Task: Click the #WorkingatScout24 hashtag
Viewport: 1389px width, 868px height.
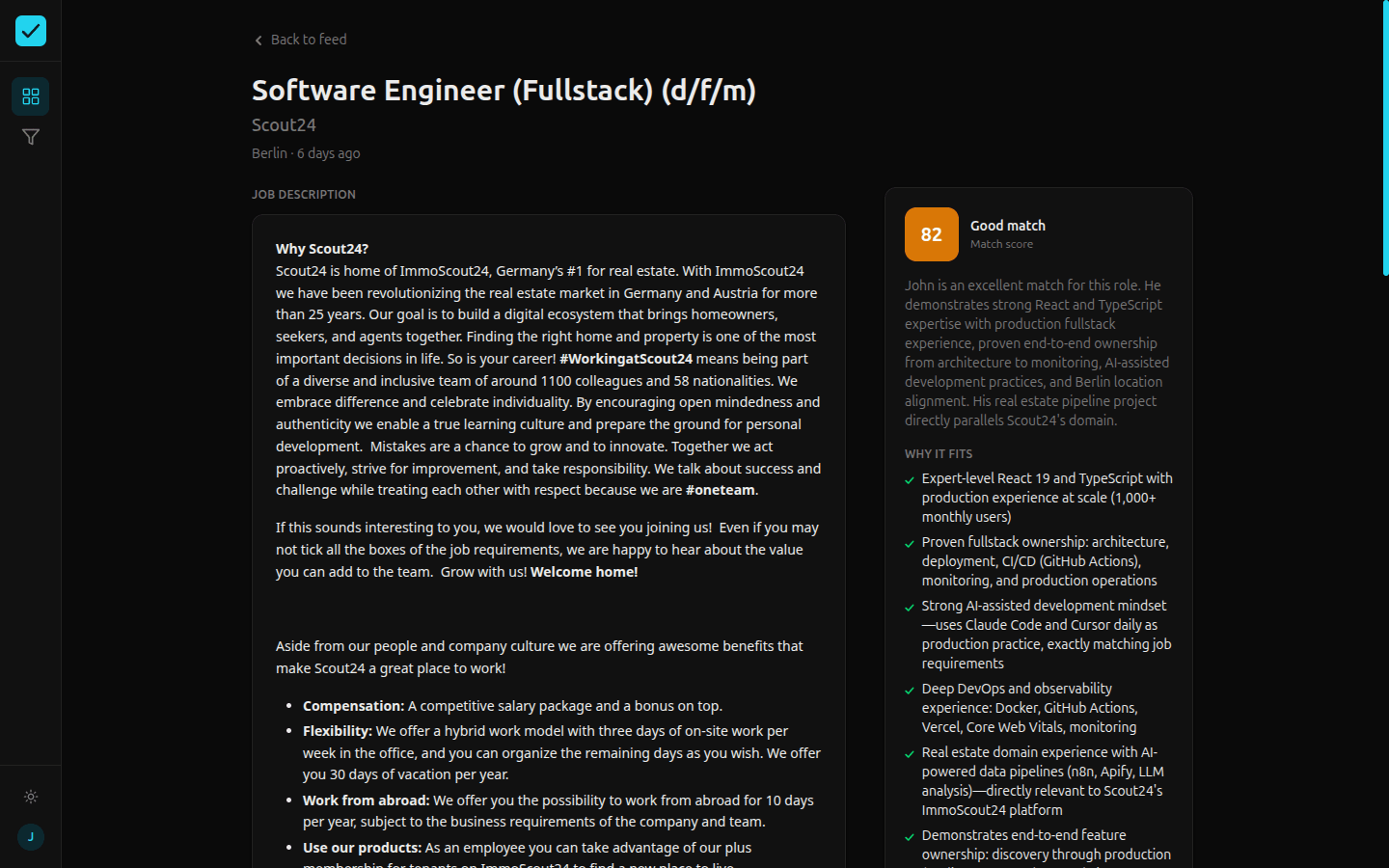Action: 625,358
